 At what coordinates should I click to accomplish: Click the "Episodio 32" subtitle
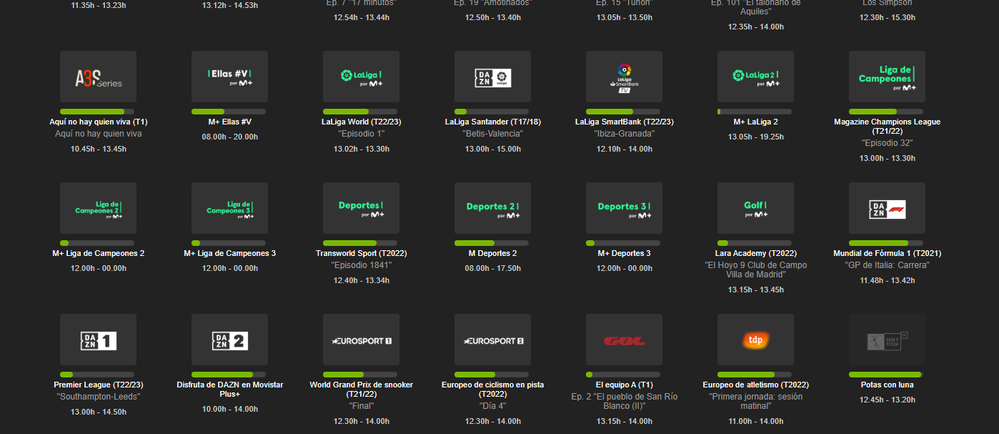pyautogui.click(x=887, y=143)
